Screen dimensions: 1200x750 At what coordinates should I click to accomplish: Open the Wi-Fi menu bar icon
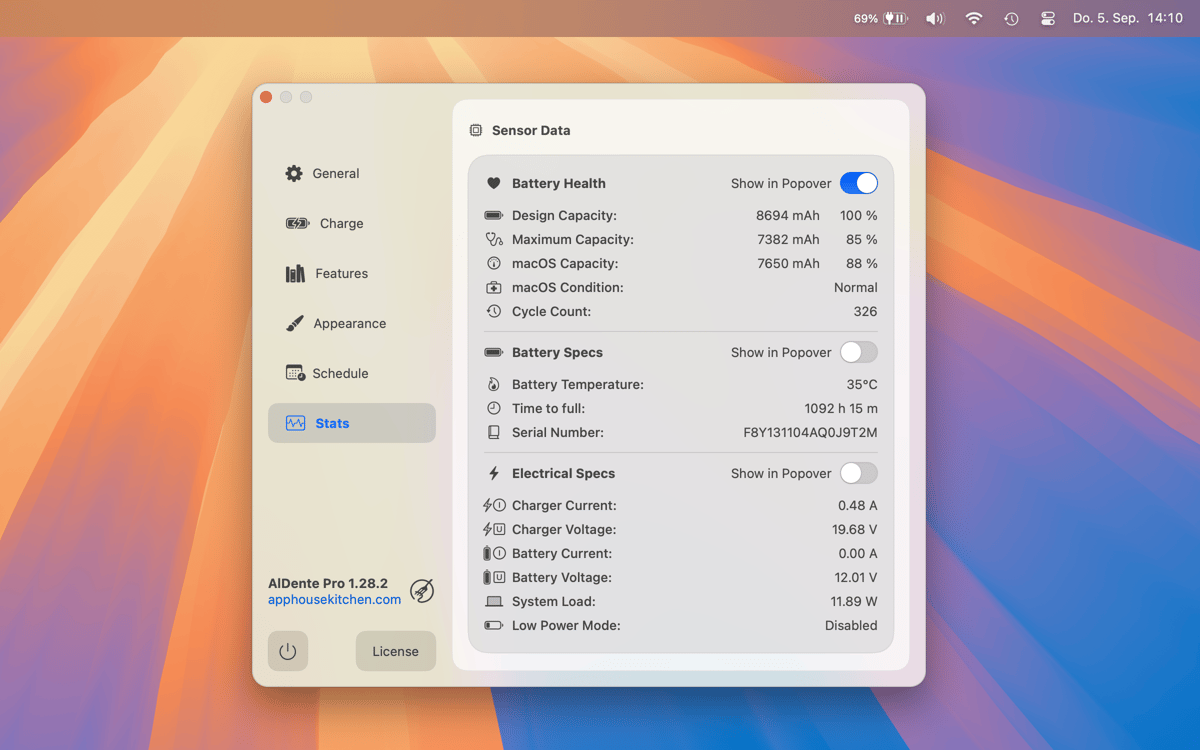coord(973,18)
